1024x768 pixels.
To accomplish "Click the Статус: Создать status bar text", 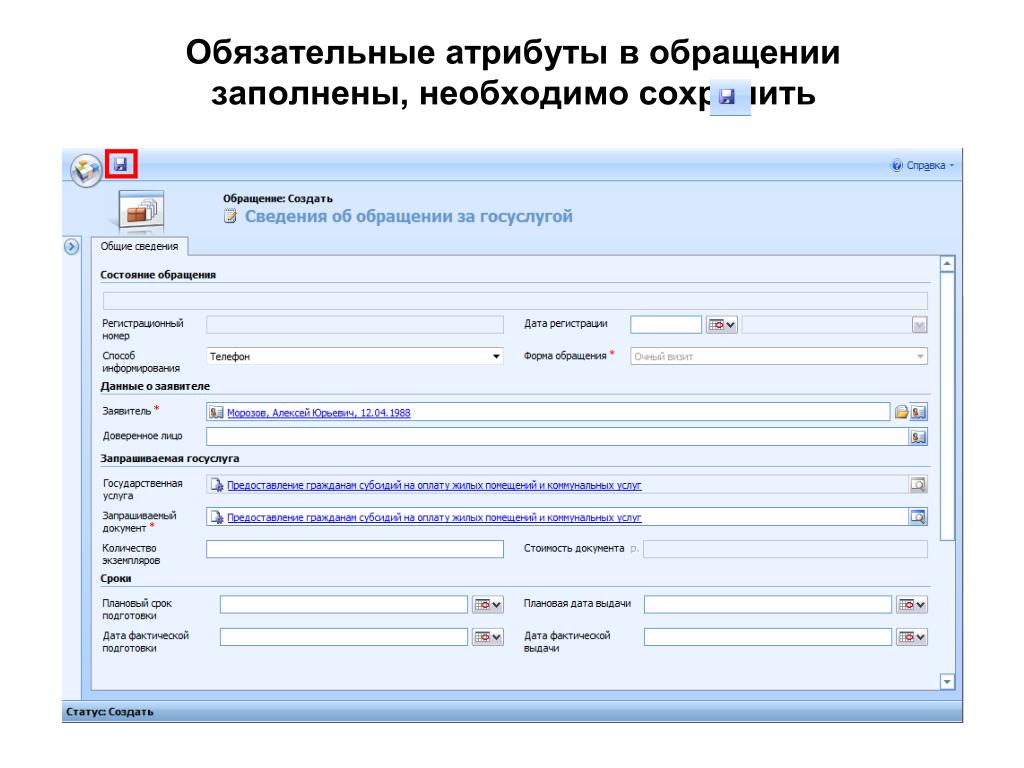I will coord(110,712).
